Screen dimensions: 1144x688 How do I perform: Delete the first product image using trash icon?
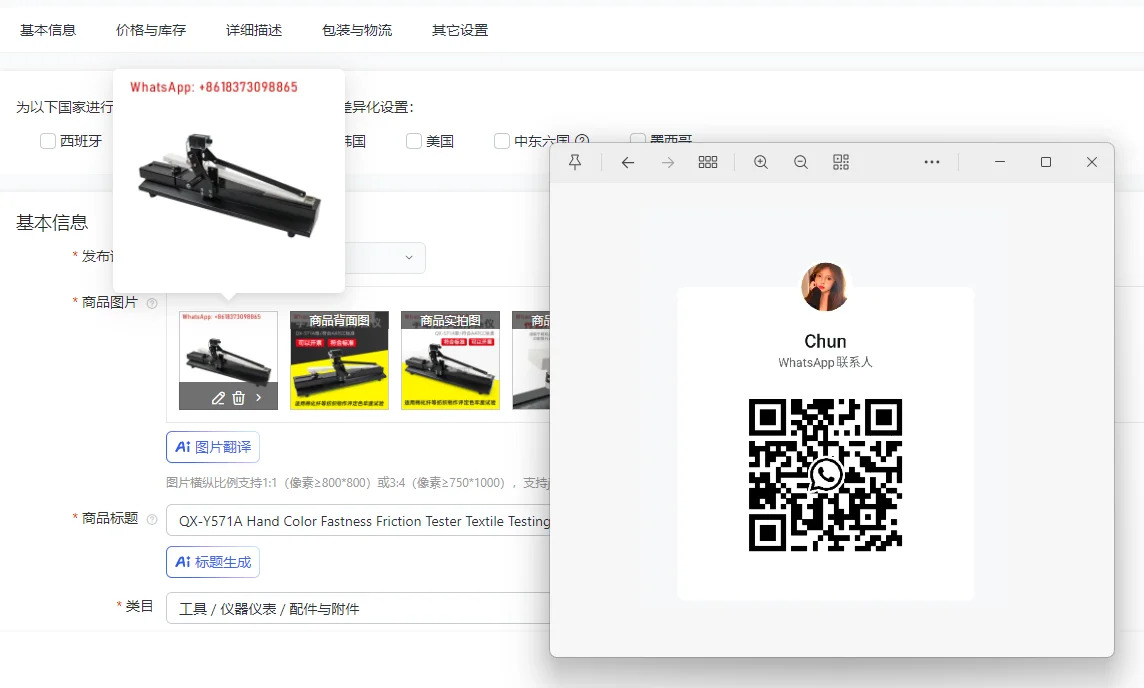(239, 398)
